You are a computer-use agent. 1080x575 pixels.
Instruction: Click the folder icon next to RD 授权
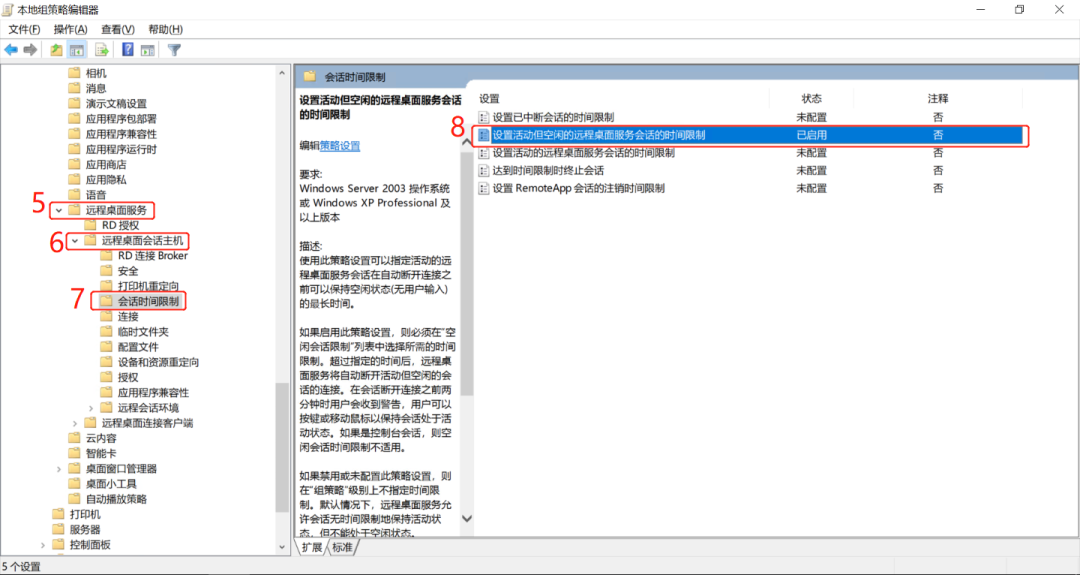click(91, 225)
